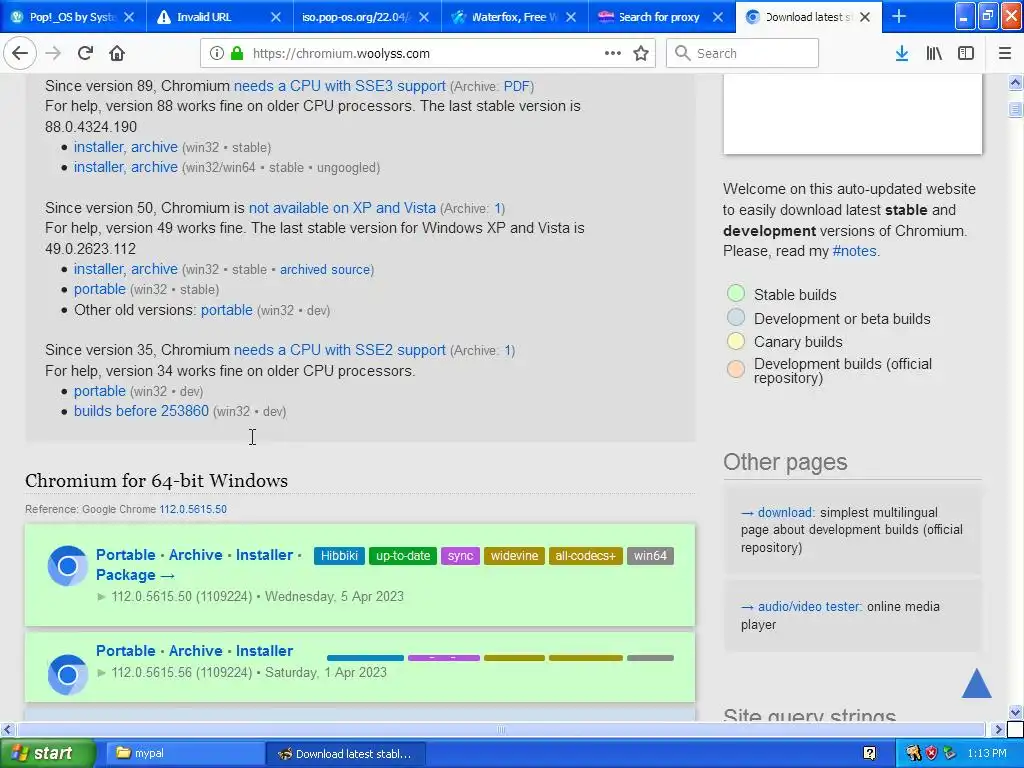Click the yellow Canary builds color circle

pos(736,341)
